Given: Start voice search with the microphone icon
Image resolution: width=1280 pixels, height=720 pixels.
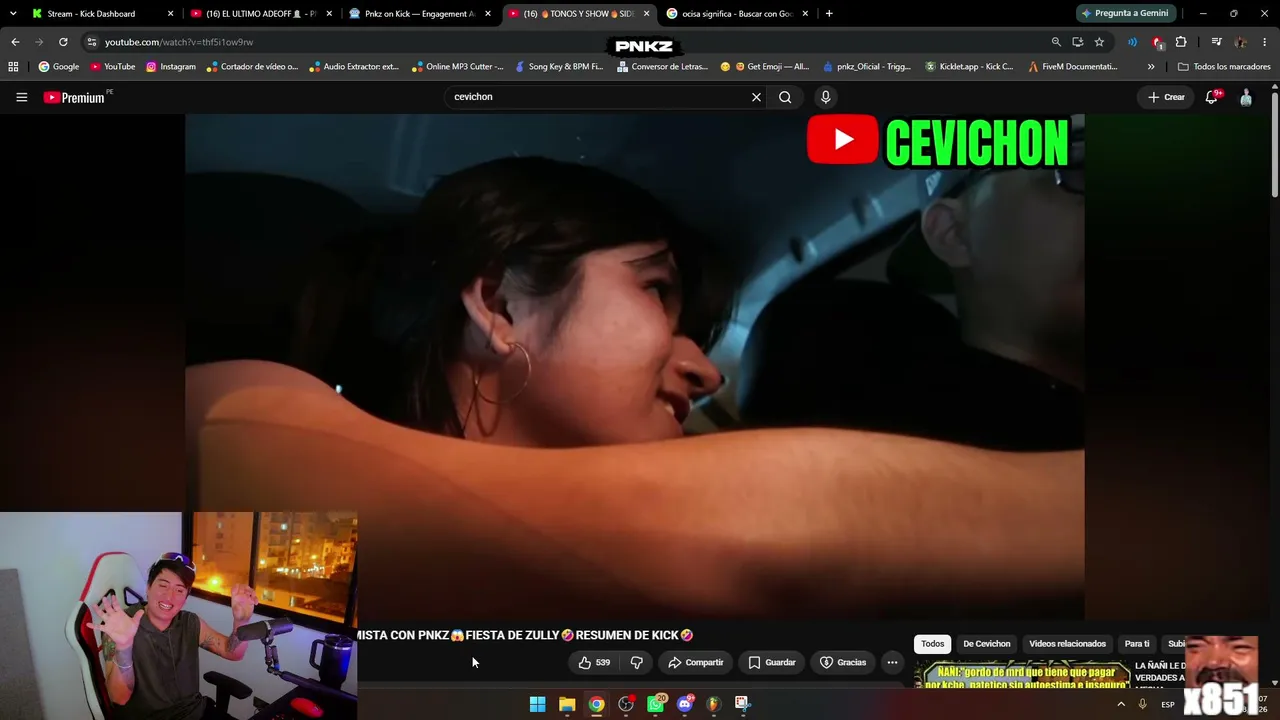Looking at the screenshot, I should tap(825, 97).
